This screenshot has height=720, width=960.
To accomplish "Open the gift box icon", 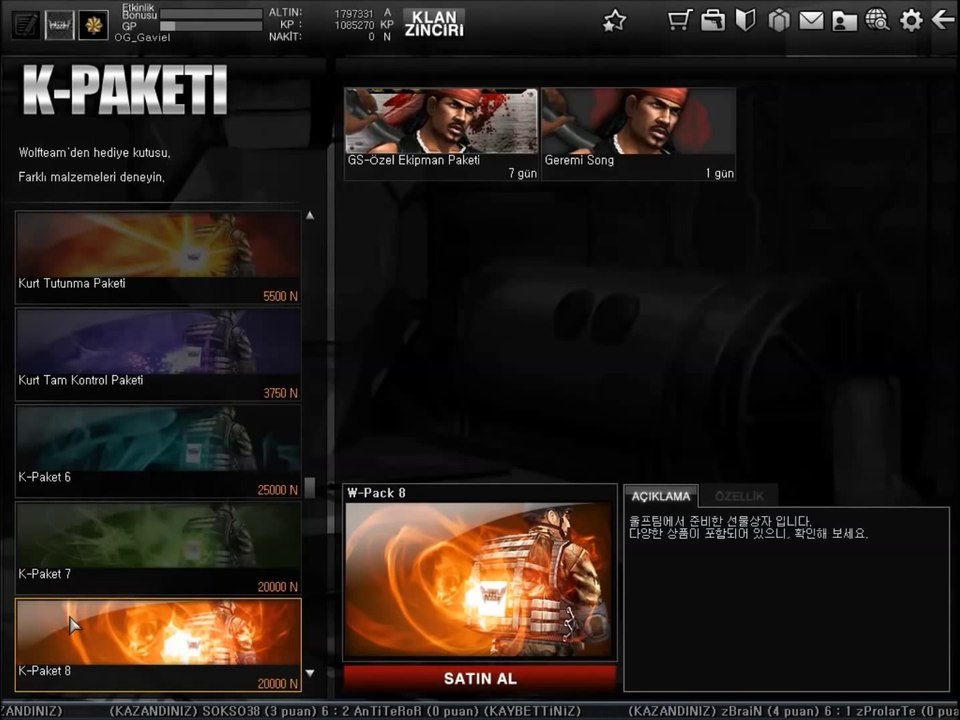I will click(x=779, y=20).
